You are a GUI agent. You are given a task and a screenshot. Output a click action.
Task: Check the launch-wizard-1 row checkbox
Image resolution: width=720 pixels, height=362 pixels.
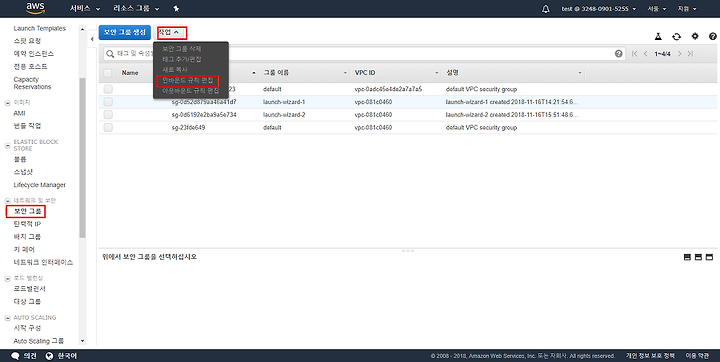[x=107, y=102]
